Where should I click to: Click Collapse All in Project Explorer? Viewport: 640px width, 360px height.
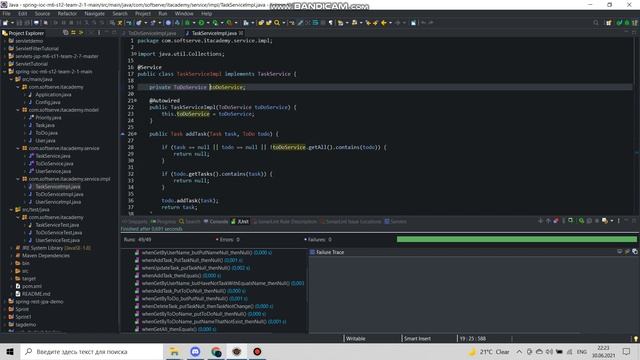coord(66,33)
